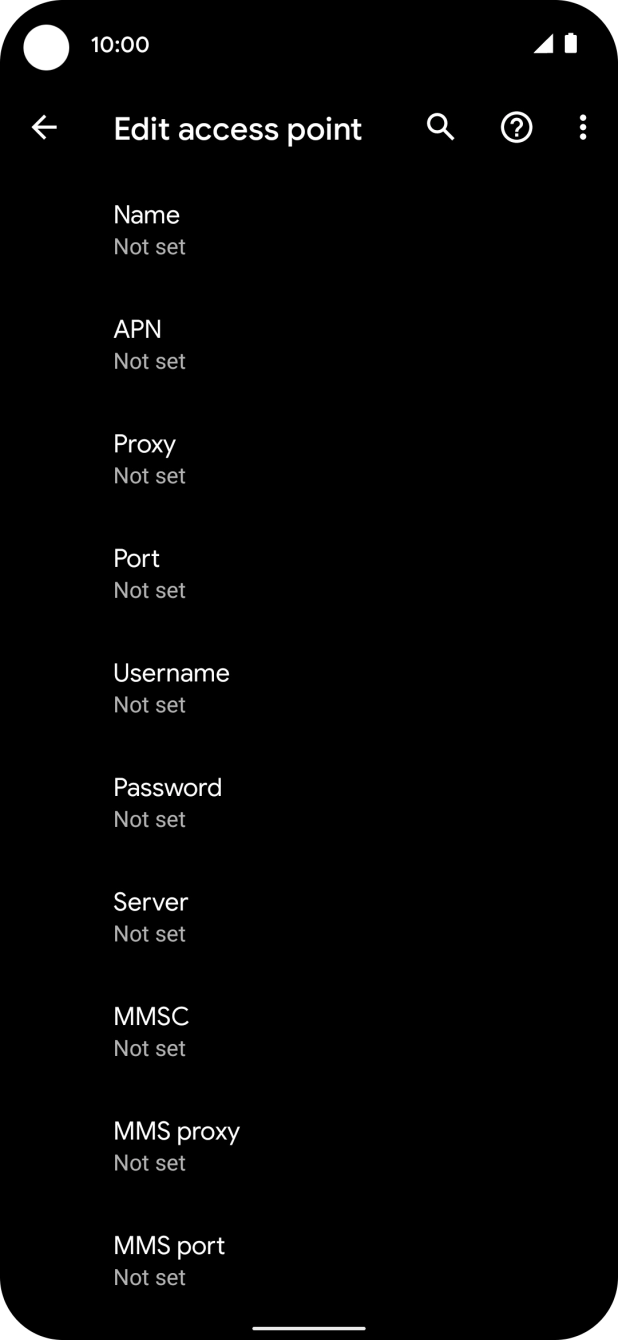This screenshot has width=618, height=1340.
Task: Open the search icon in toolbar
Action: [440, 128]
